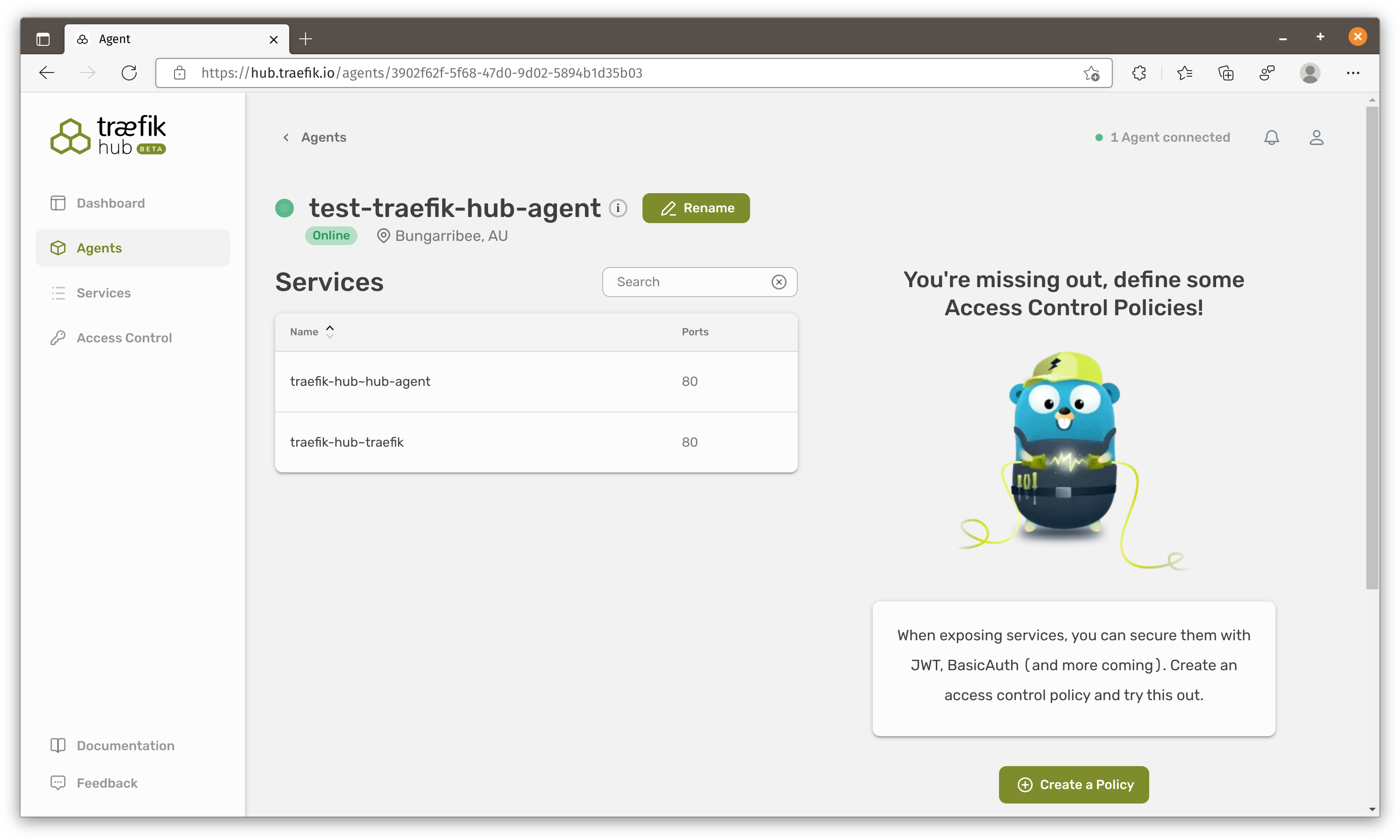Add page to favorites star
This screenshot has height=840, width=1400.
tap(1092, 73)
